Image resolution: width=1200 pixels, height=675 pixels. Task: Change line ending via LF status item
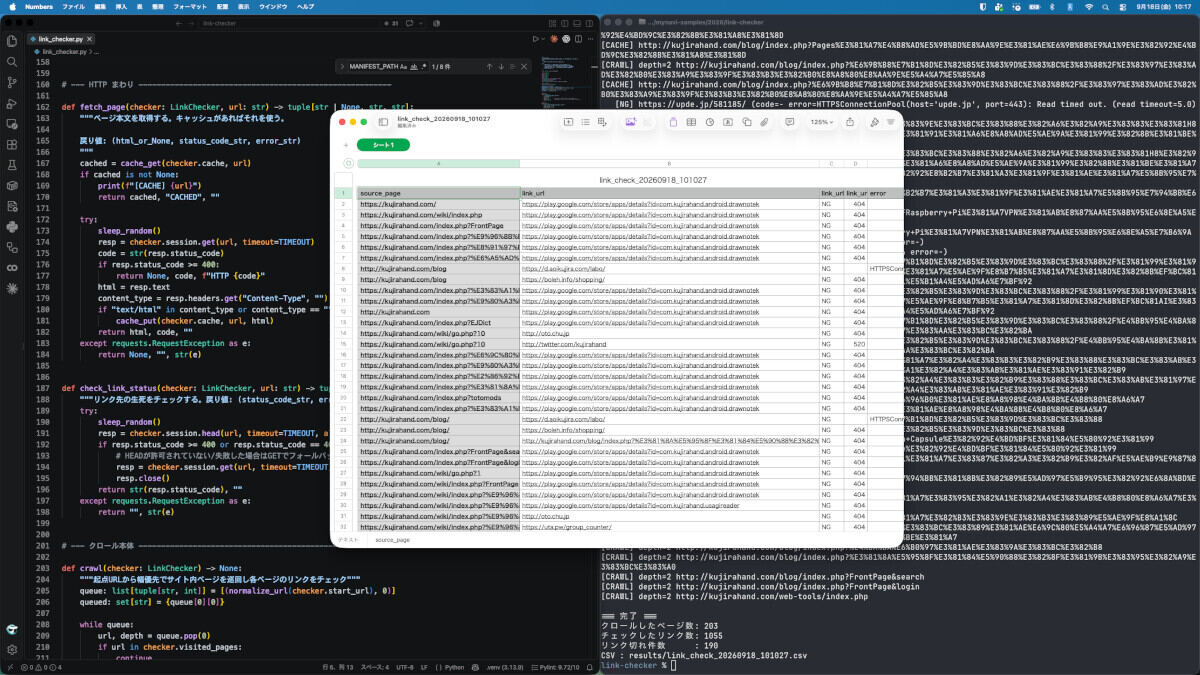pyautogui.click(x=424, y=667)
